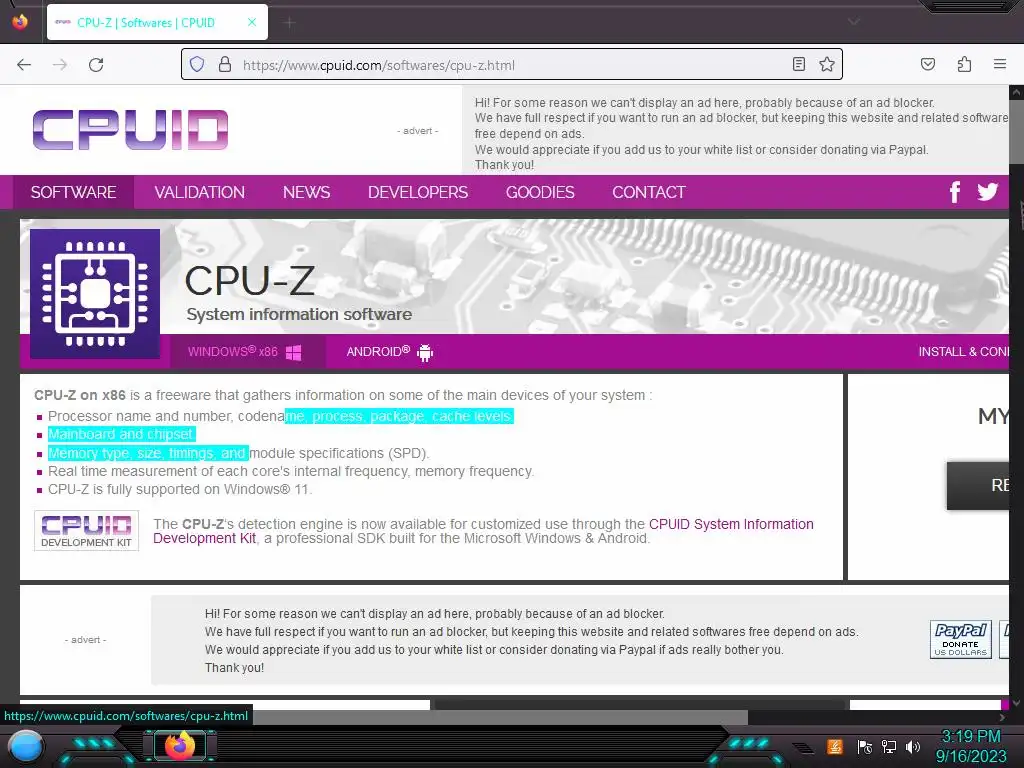Click the vertical page scrollbar thumb

[1016, 133]
